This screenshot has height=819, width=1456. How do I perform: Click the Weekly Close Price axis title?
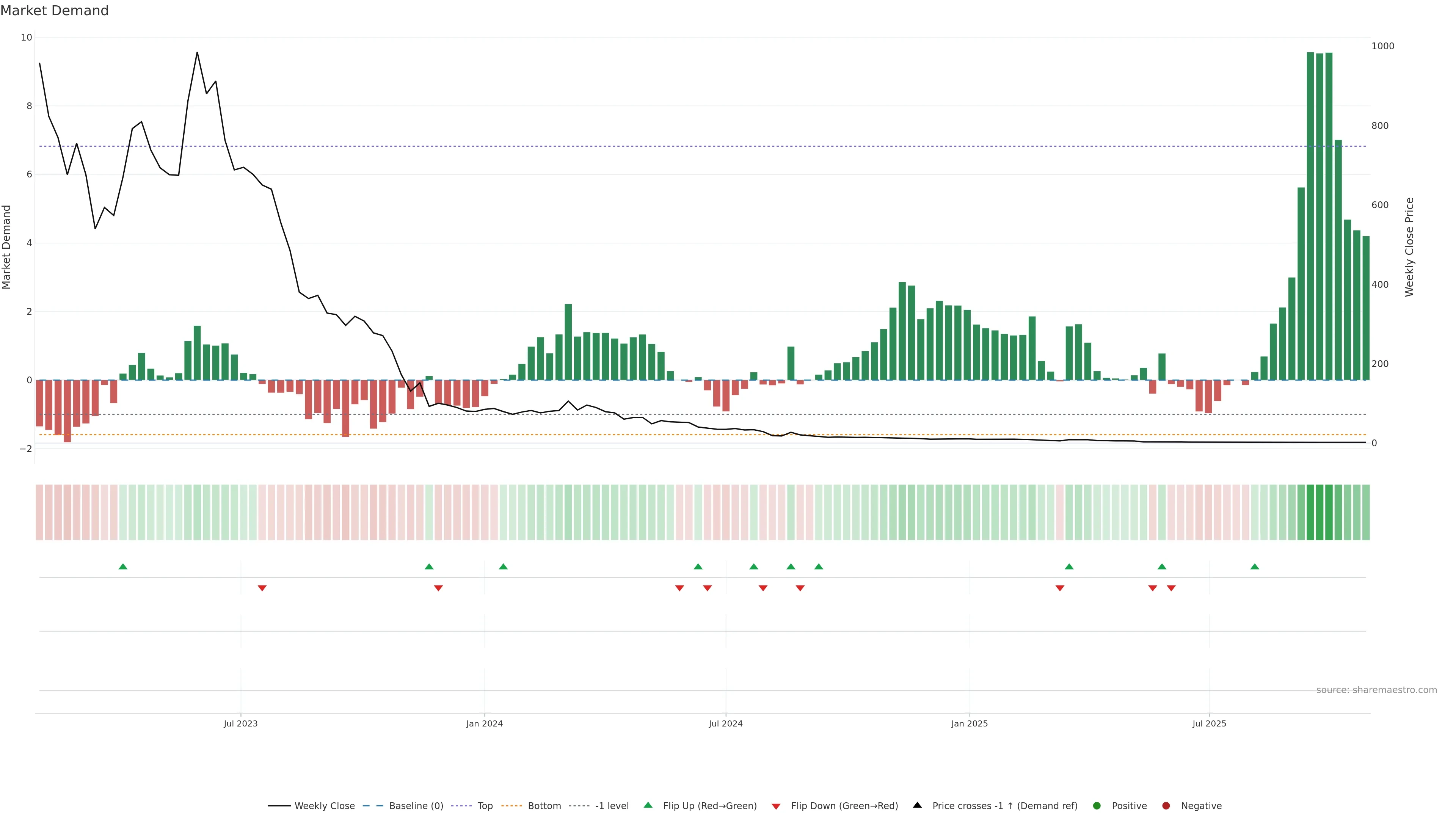tap(1410, 247)
